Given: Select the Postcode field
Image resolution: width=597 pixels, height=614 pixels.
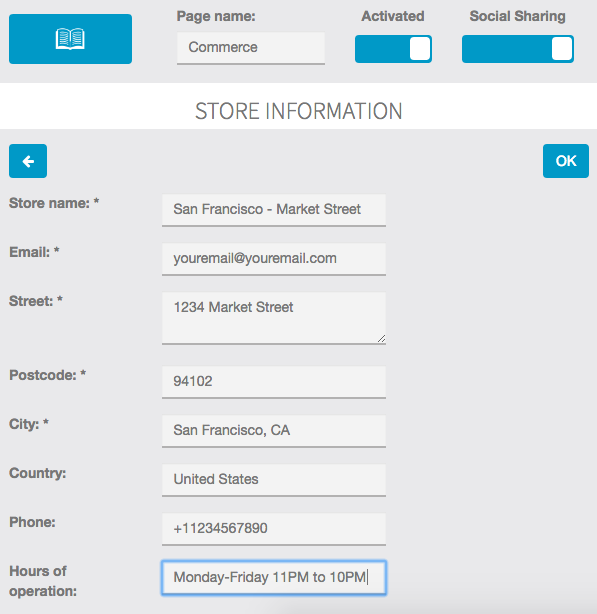Looking at the screenshot, I should (x=274, y=382).
